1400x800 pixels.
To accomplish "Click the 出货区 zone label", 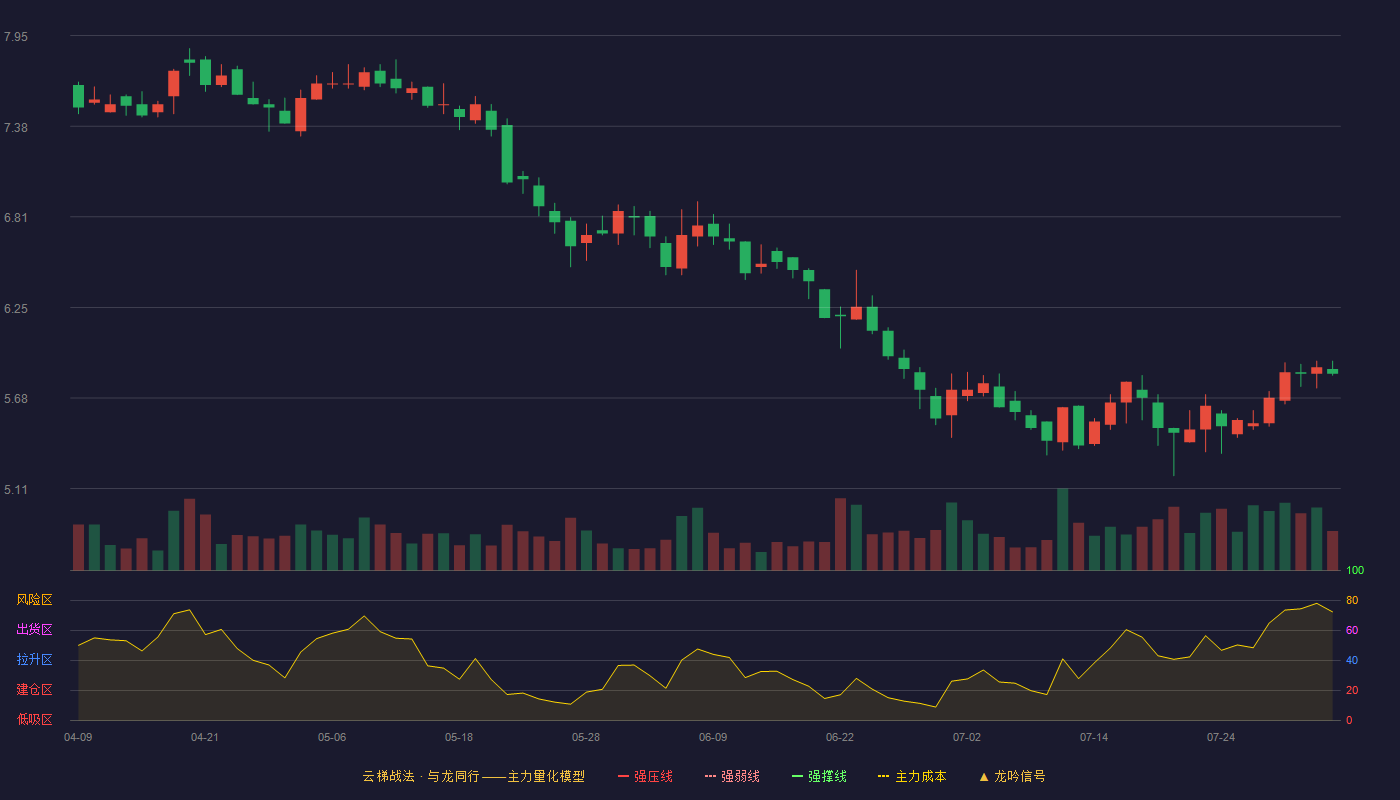I will tap(34, 630).
